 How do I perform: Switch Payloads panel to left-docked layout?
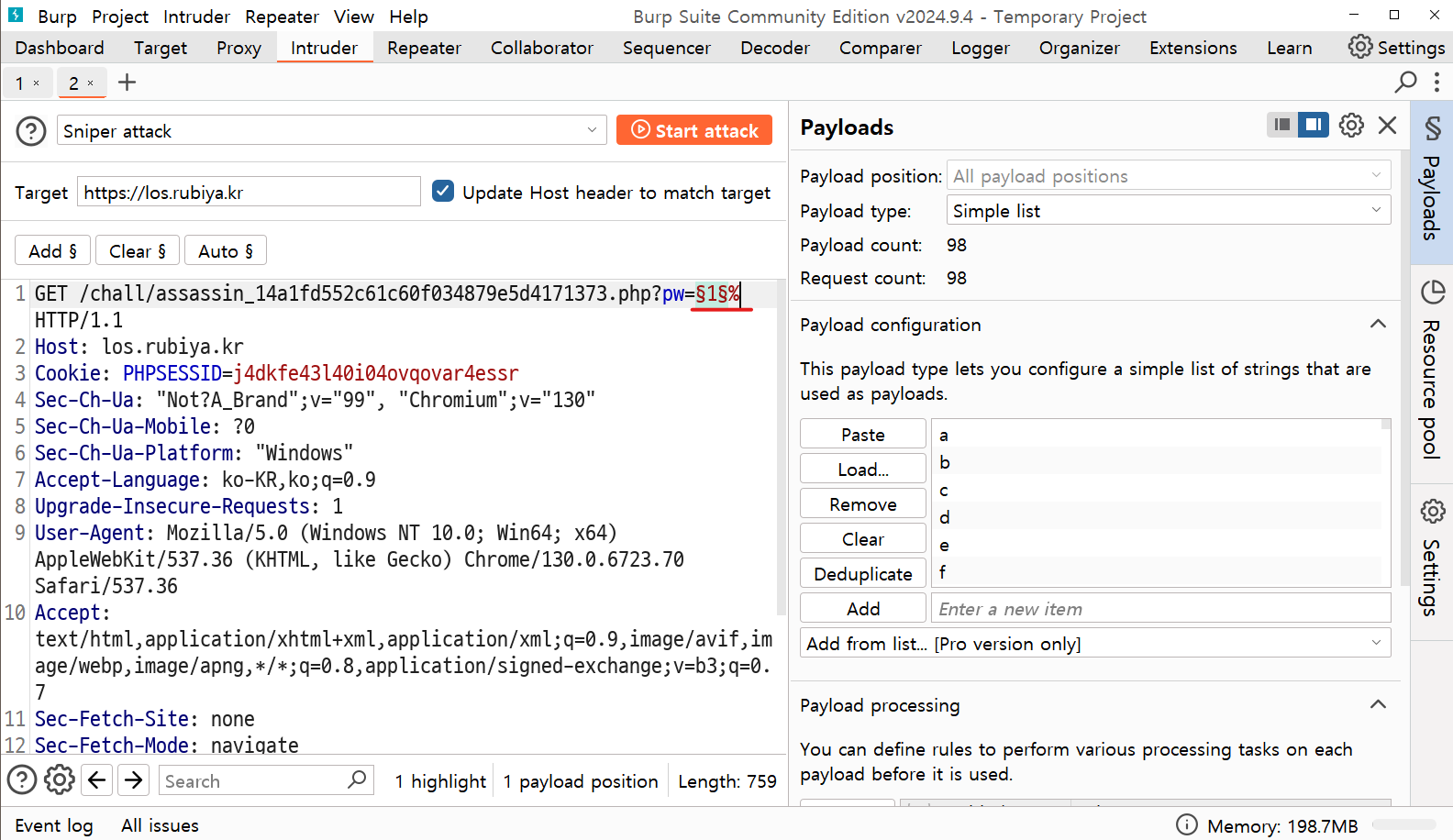click(1282, 124)
